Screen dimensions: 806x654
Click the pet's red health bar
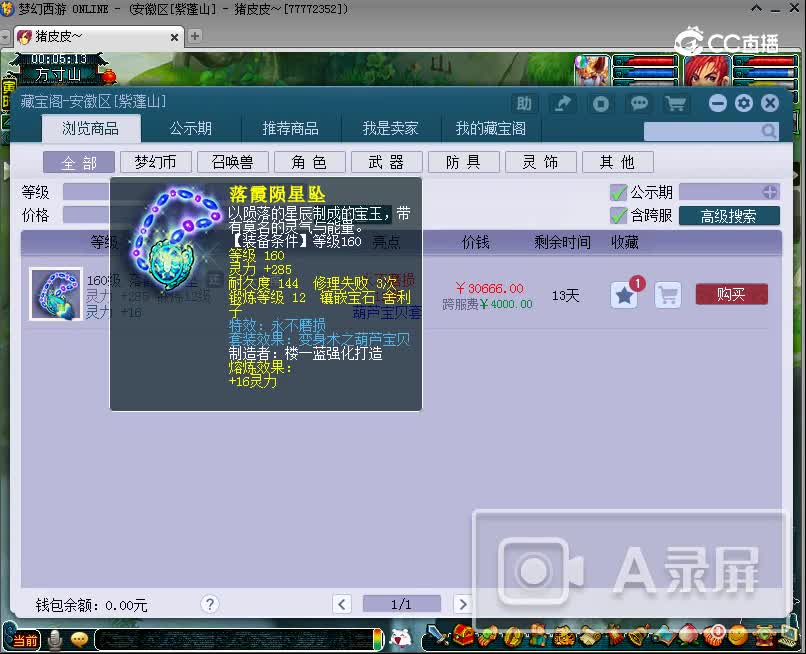click(646, 61)
